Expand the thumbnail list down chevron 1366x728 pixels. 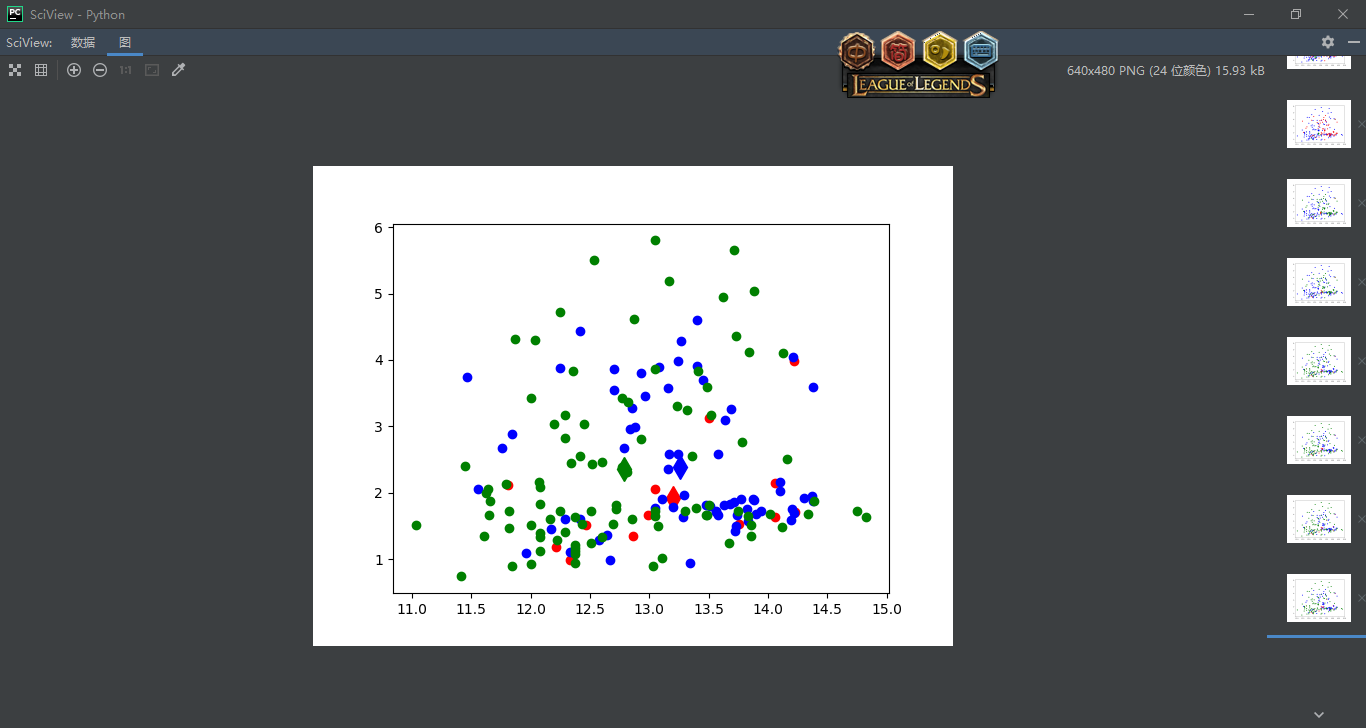tap(1318, 714)
